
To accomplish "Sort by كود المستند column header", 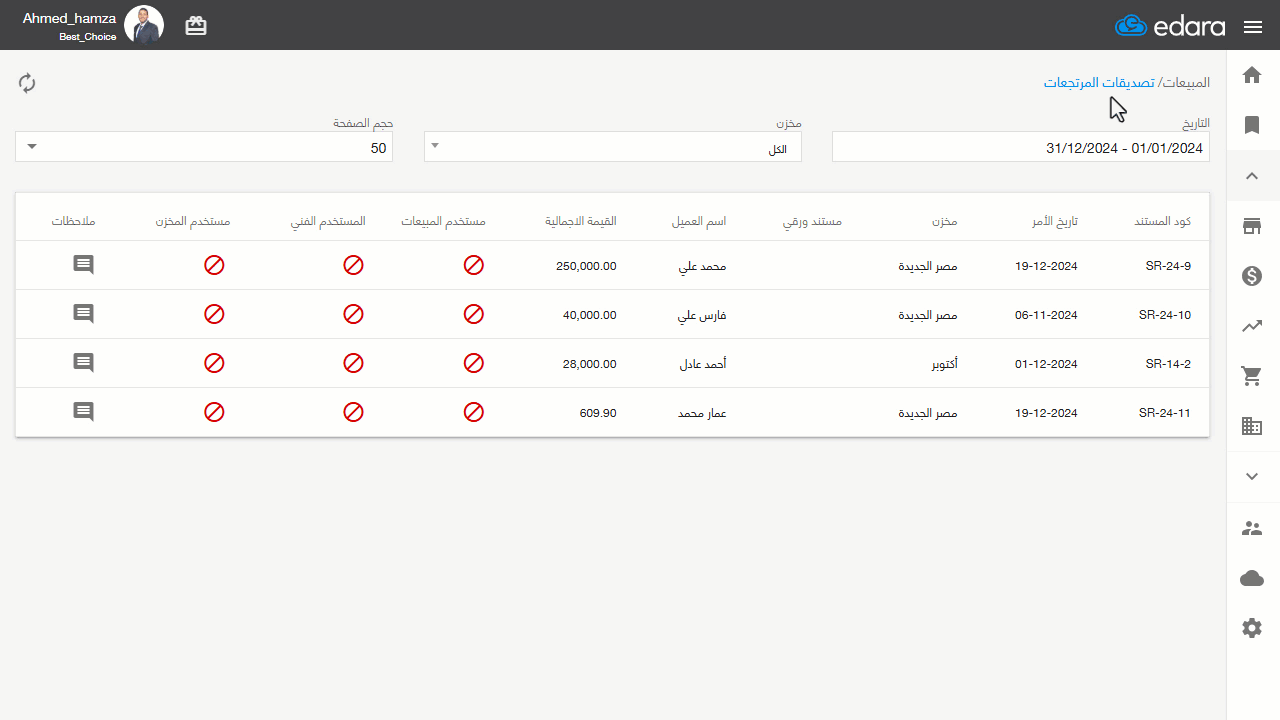I will click(1163, 221).
